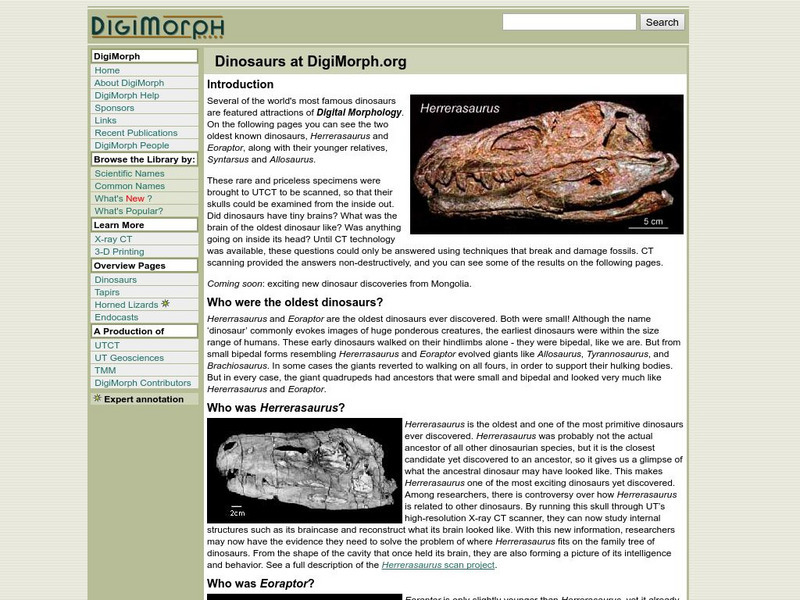Focus the search text field
This screenshot has height=600, width=800.
click(x=569, y=22)
